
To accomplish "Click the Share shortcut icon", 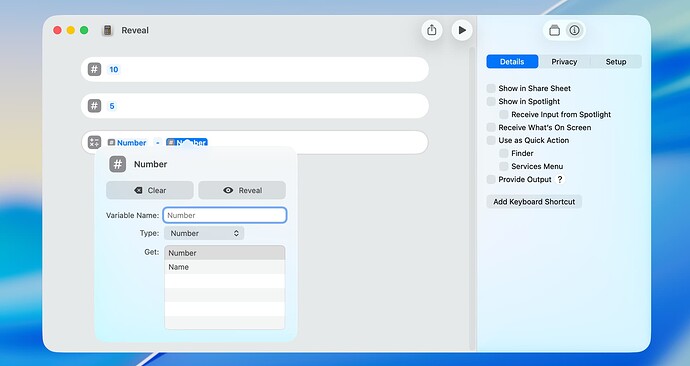I will click(432, 30).
